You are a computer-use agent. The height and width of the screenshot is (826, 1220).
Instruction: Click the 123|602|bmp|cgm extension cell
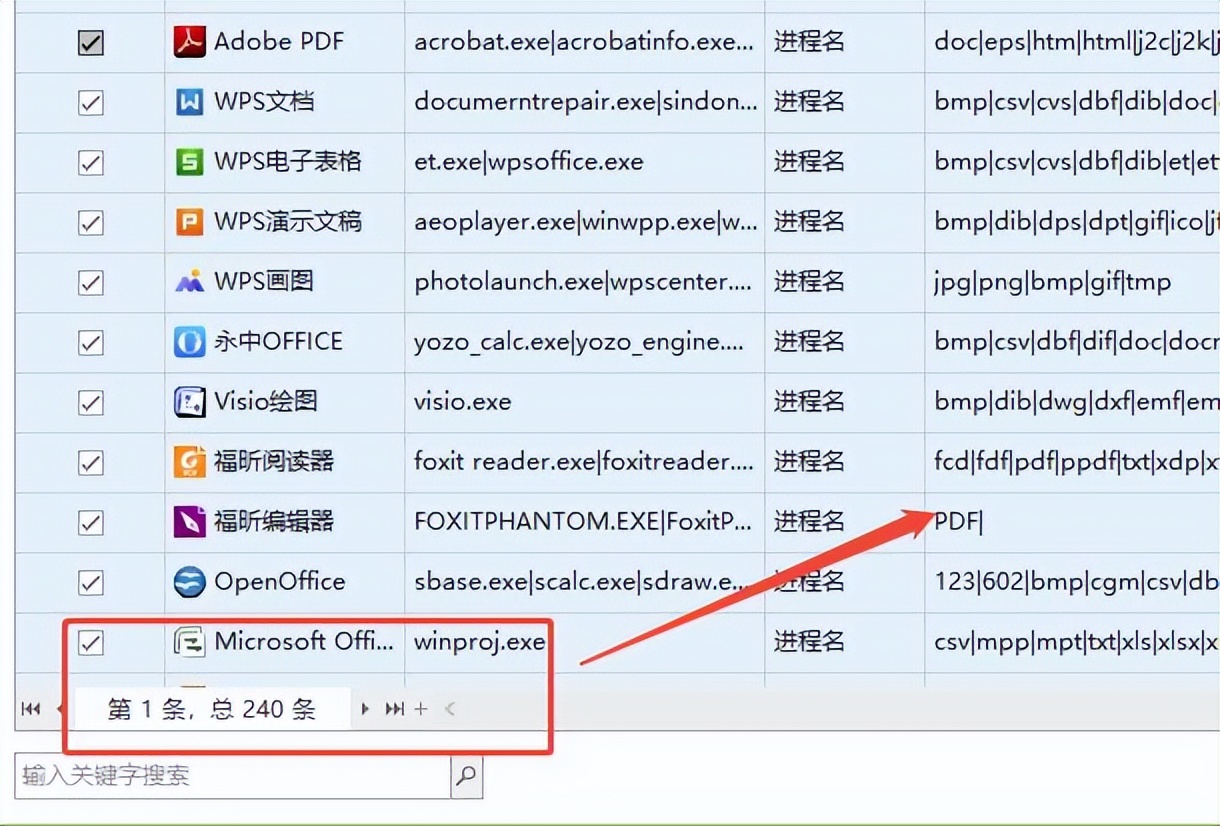[1073, 582]
